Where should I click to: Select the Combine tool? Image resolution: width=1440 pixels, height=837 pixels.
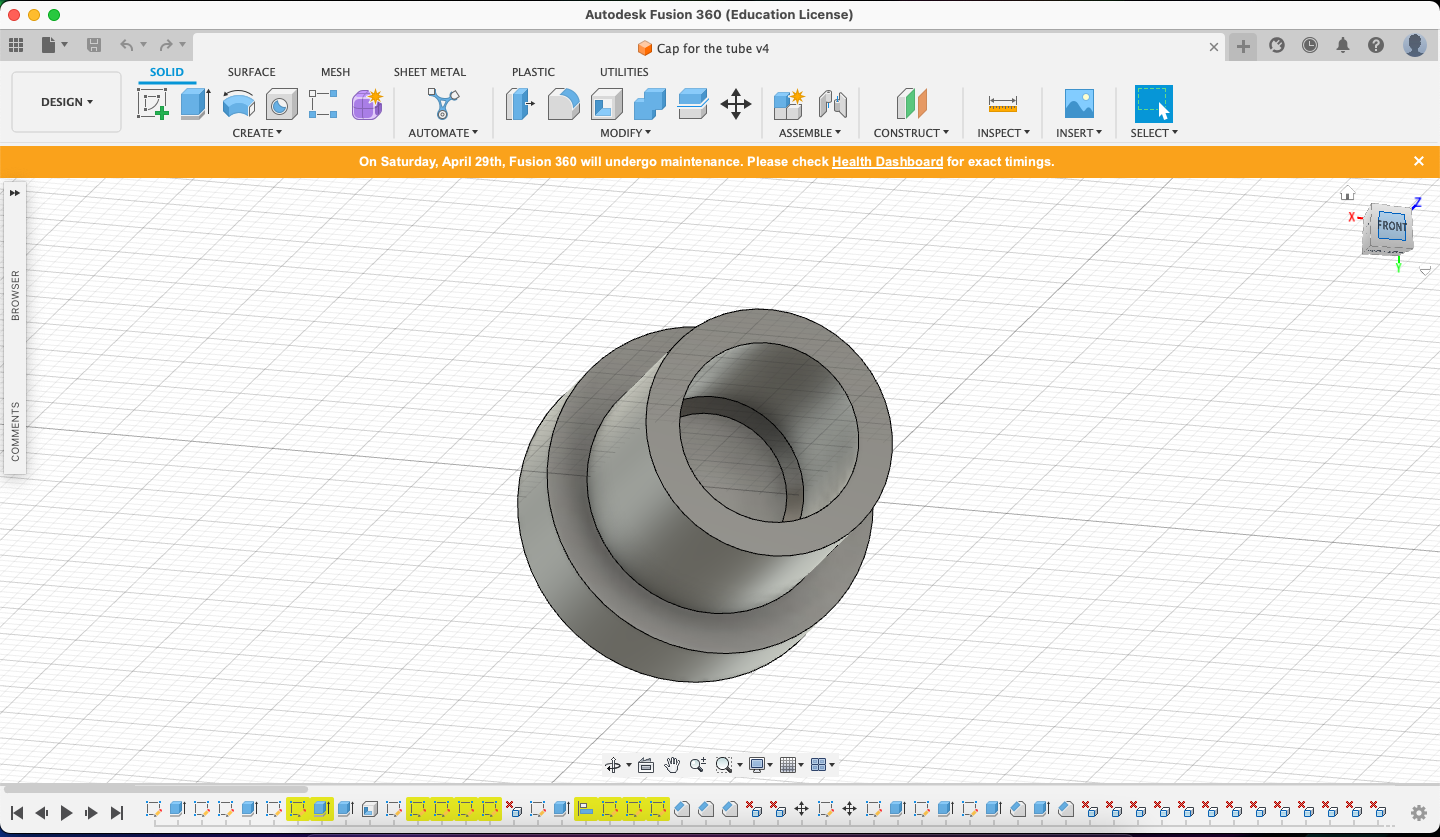coord(649,104)
